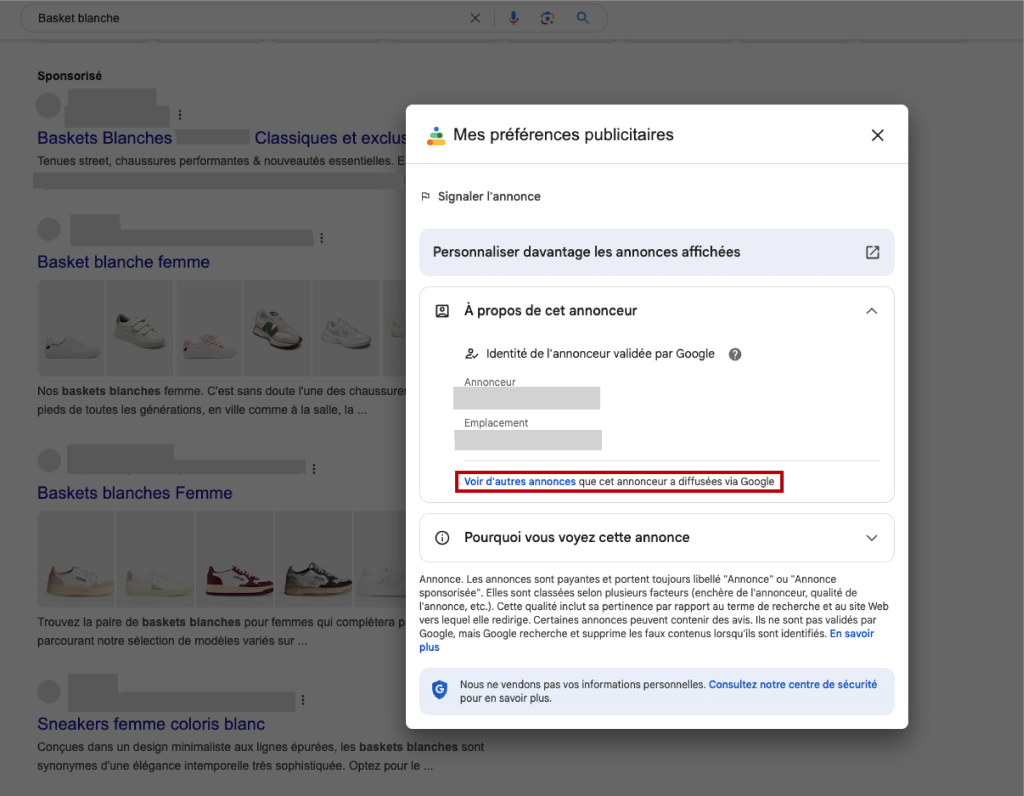Click the 'Emplacement' field label
1024x796 pixels.
[x=496, y=422]
